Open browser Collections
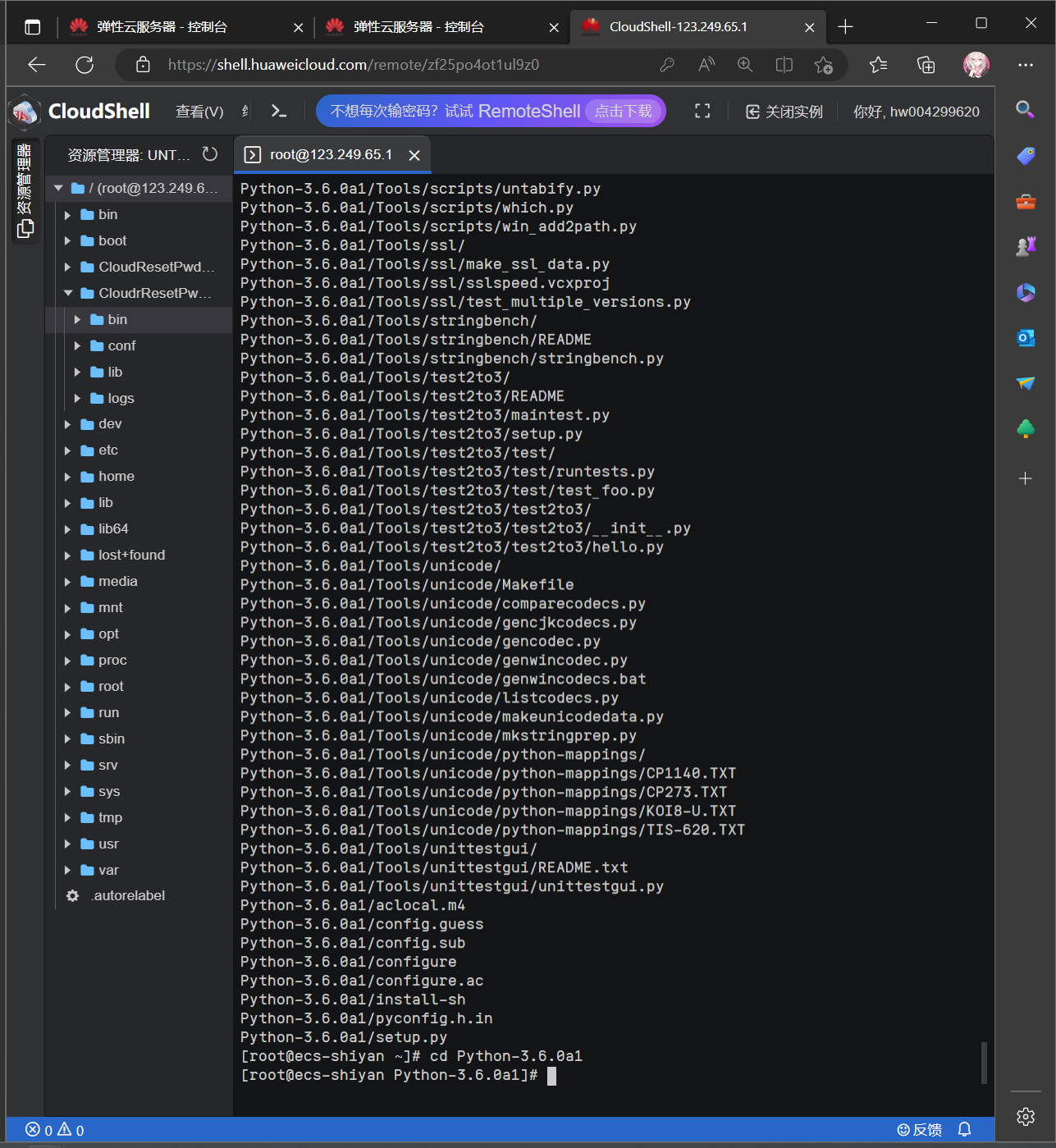1056x1148 pixels. 926,65
